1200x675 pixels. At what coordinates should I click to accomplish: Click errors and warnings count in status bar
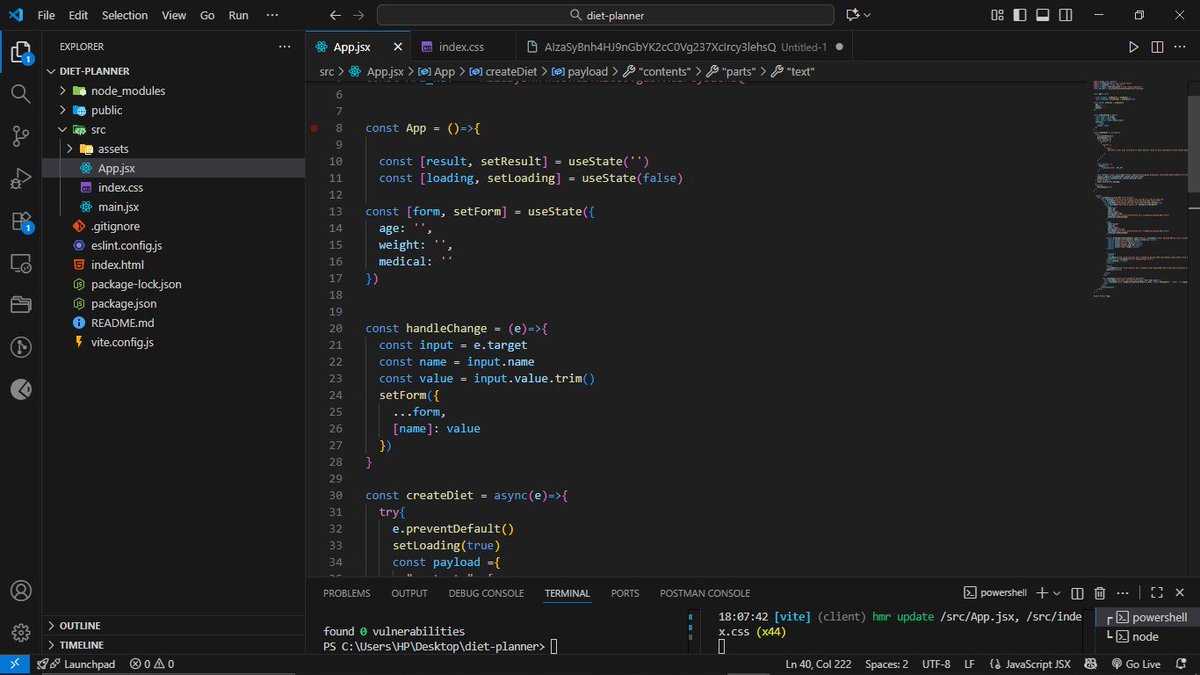point(151,664)
